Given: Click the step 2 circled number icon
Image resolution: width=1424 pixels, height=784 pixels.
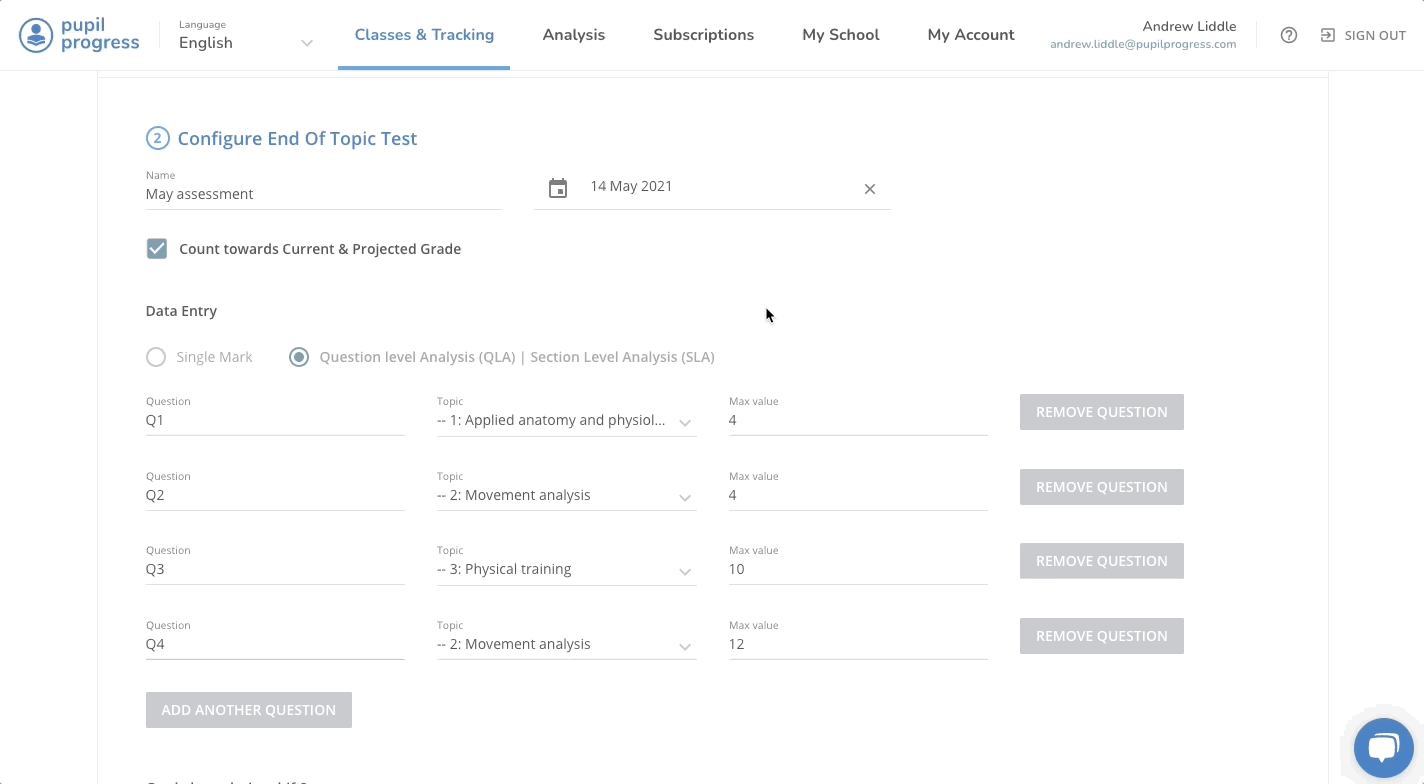Looking at the screenshot, I should [157, 139].
